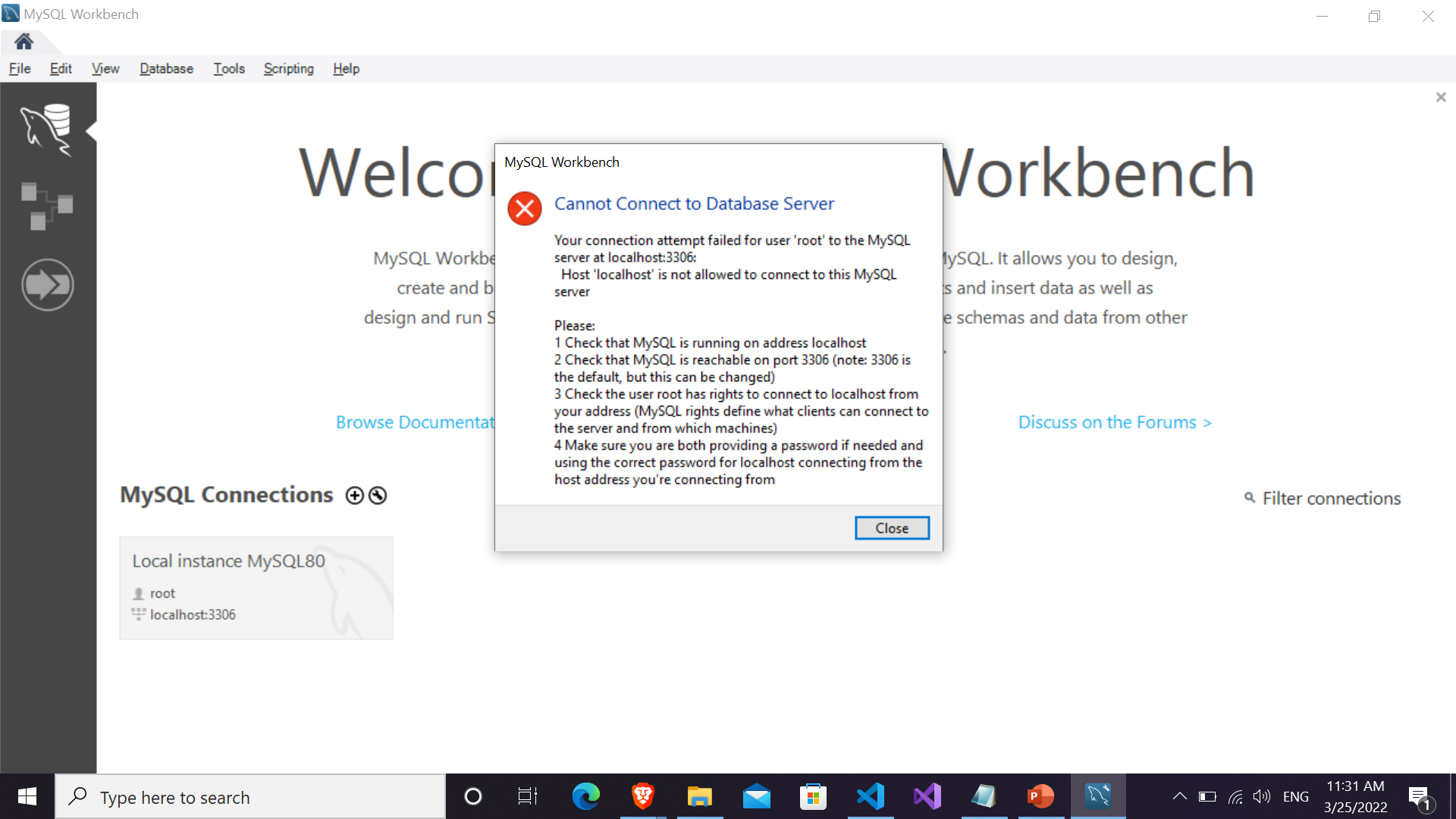Open the File menu in menu bar

(18, 68)
